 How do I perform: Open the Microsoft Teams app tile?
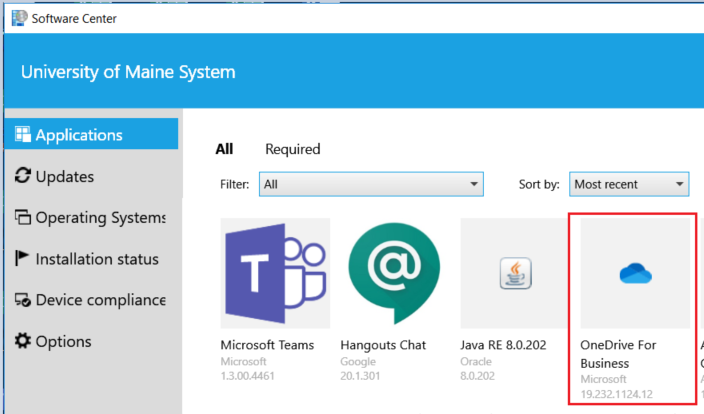pos(275,273)
